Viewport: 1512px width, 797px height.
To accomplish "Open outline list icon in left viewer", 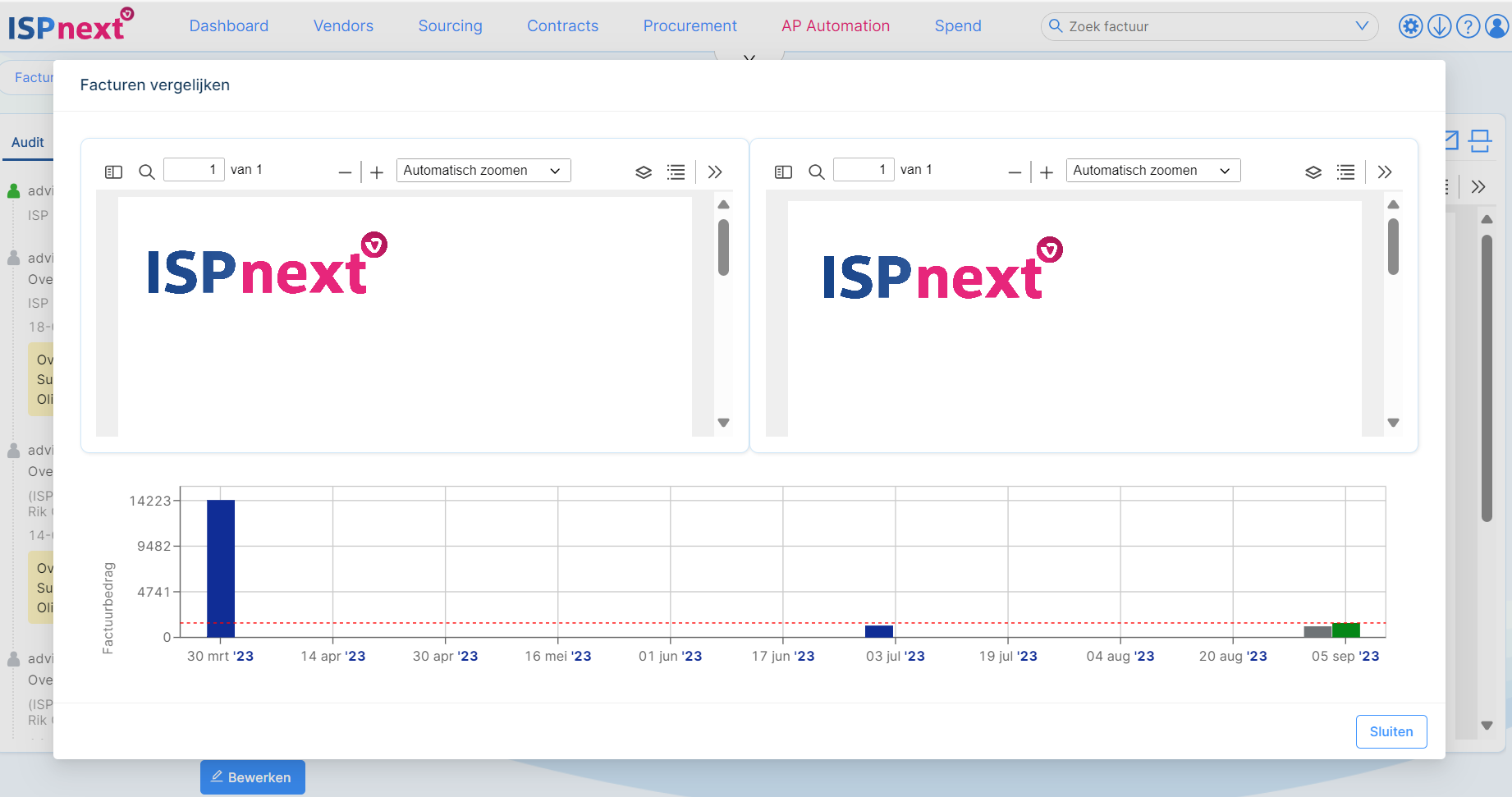I will [676, 172].
